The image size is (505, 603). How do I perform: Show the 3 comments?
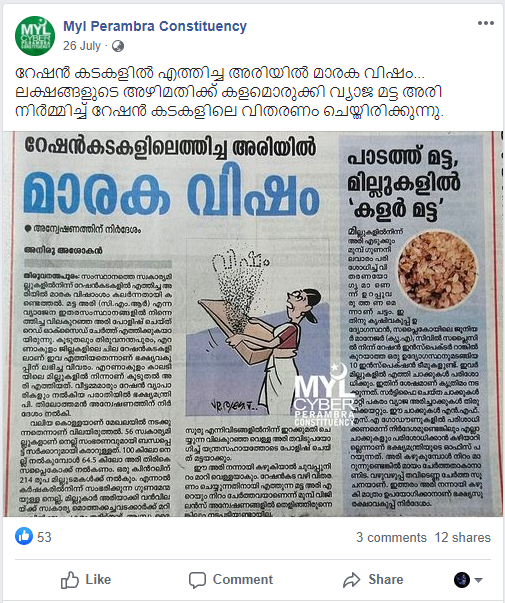(391, 537)
